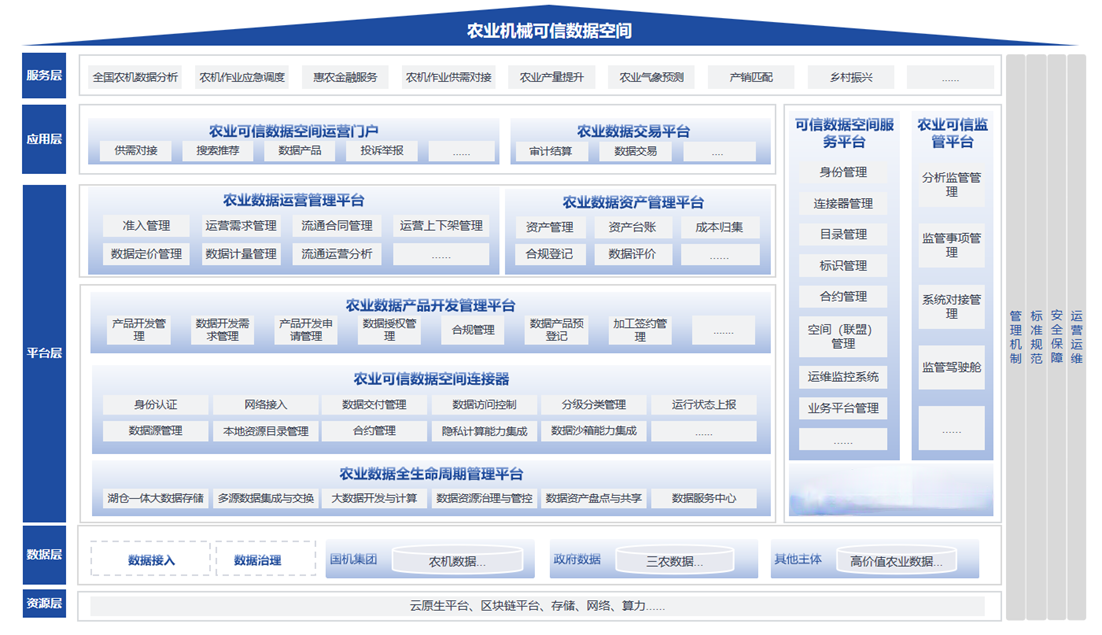The image size is (1102, 635).
Task: Select the 数据定价管理 module
Action: point(146,254)
